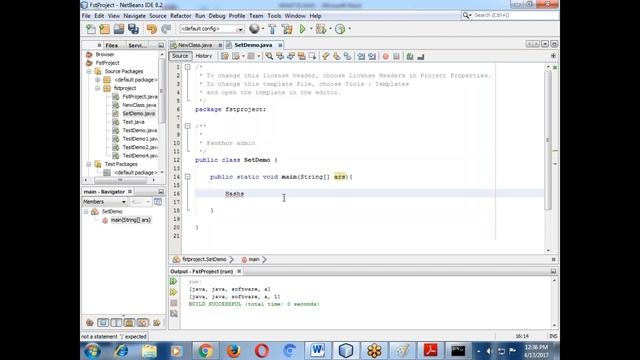
Task: Select main(String[] ars) in Navigator
Action: 131,220
